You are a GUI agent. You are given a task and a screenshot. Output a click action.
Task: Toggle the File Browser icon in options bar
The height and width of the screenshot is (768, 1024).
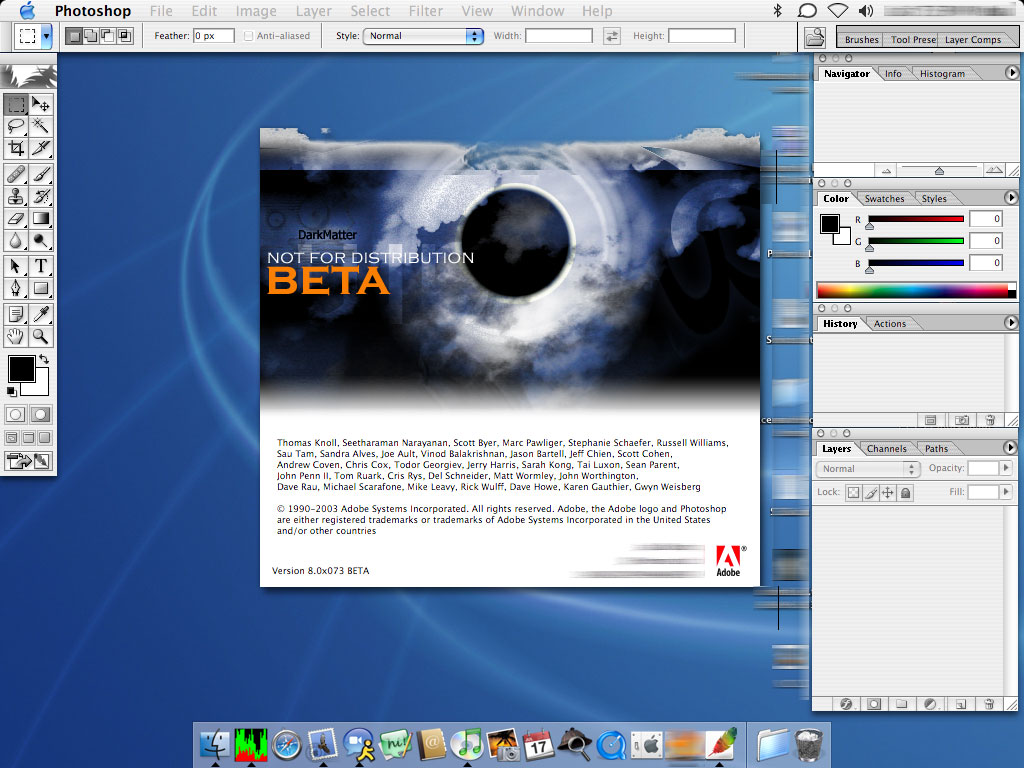coord(814,37)
